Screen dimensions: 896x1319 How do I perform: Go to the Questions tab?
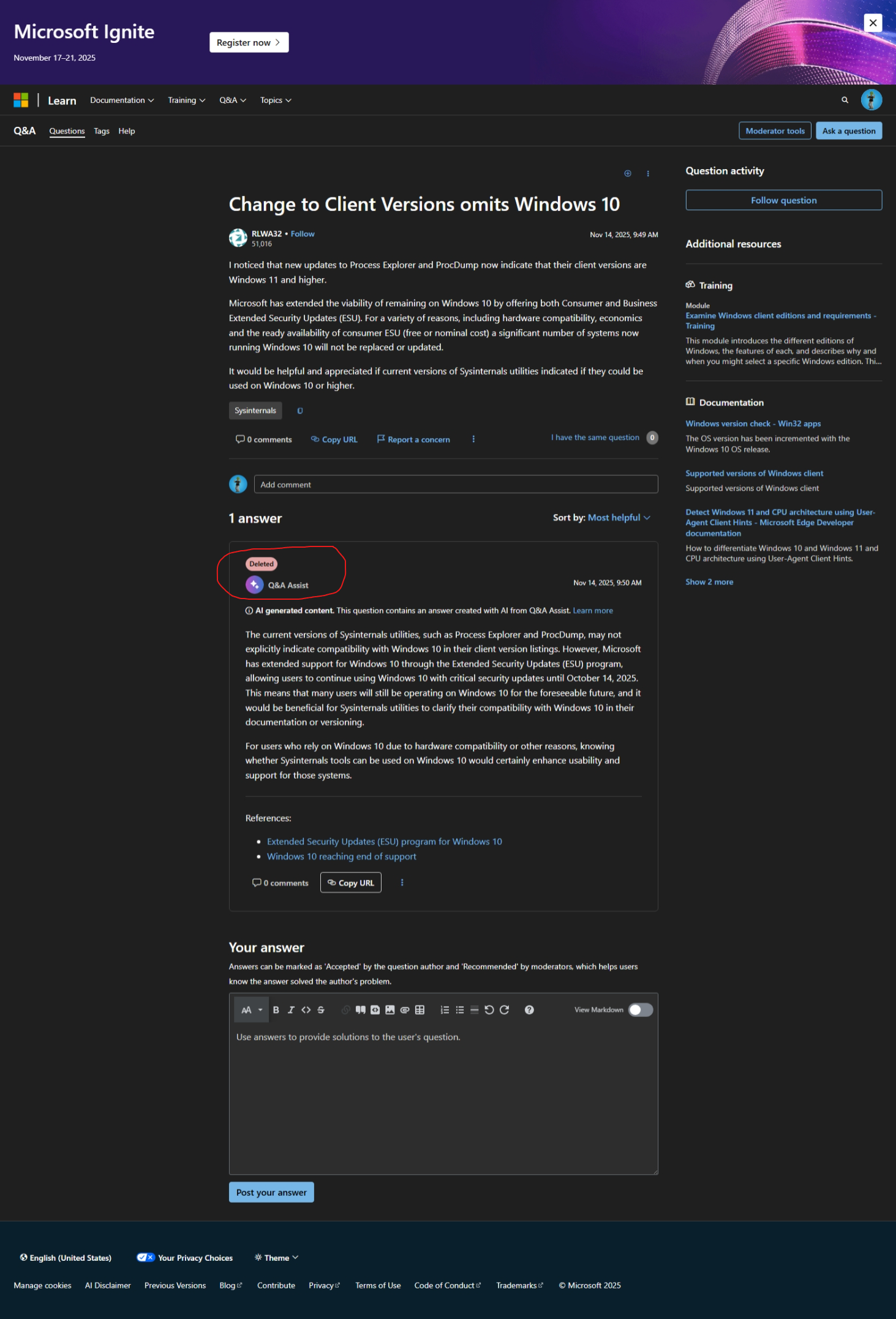pyautogui.click(x=67, y=131)
